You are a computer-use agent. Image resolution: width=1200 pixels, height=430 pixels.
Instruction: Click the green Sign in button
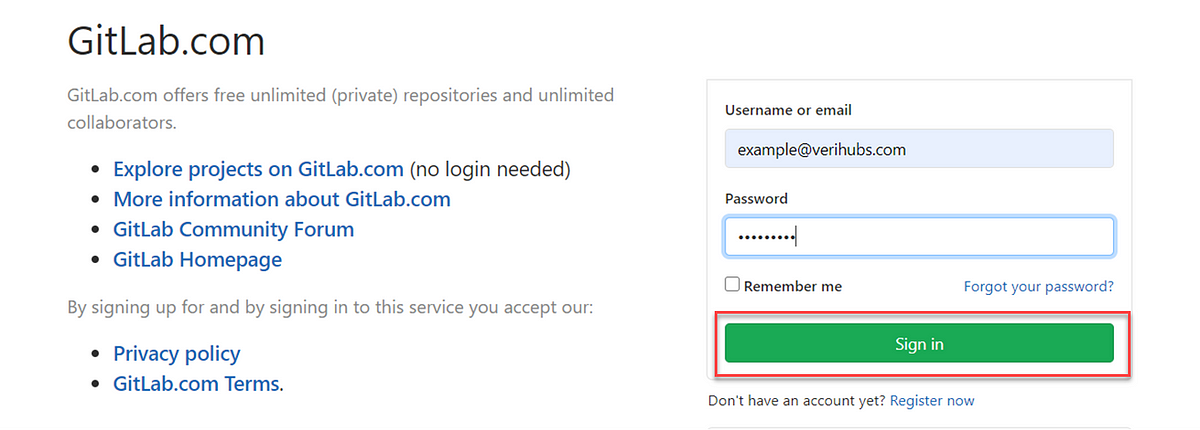pos(919,343)
